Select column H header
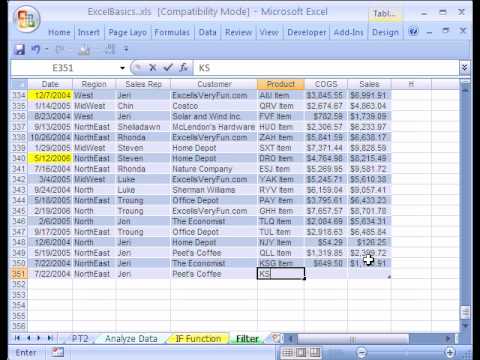Viewport: 480px width, 360px height. click(411, 84)
